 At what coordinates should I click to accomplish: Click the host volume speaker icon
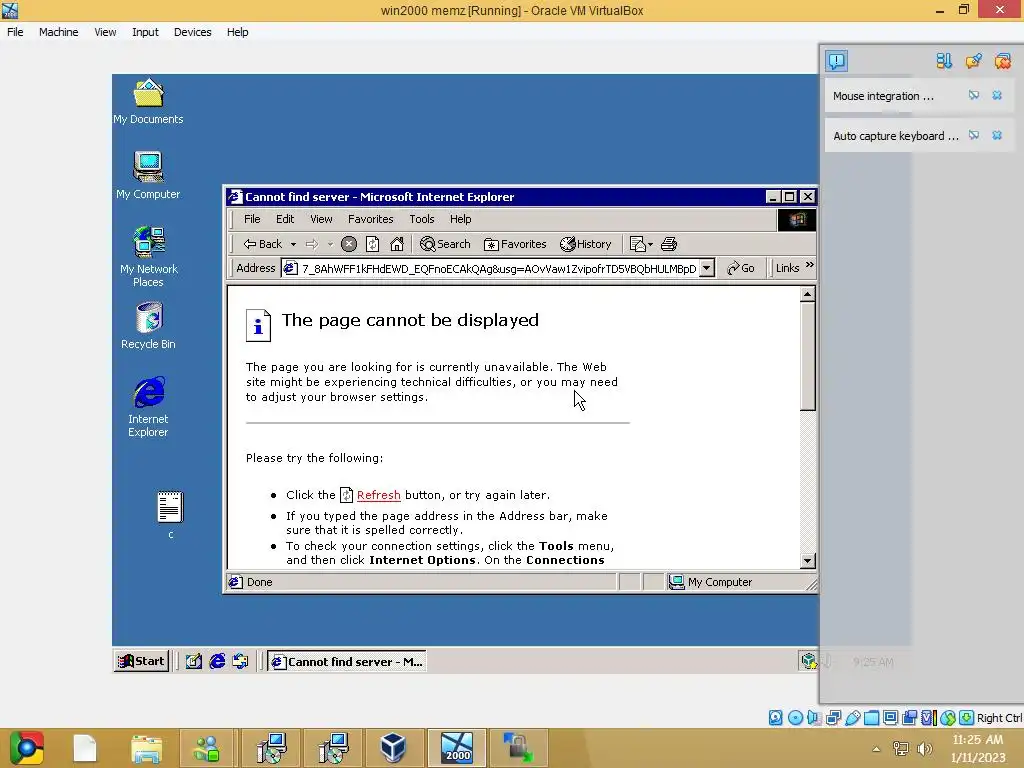[x=924, y=749]
